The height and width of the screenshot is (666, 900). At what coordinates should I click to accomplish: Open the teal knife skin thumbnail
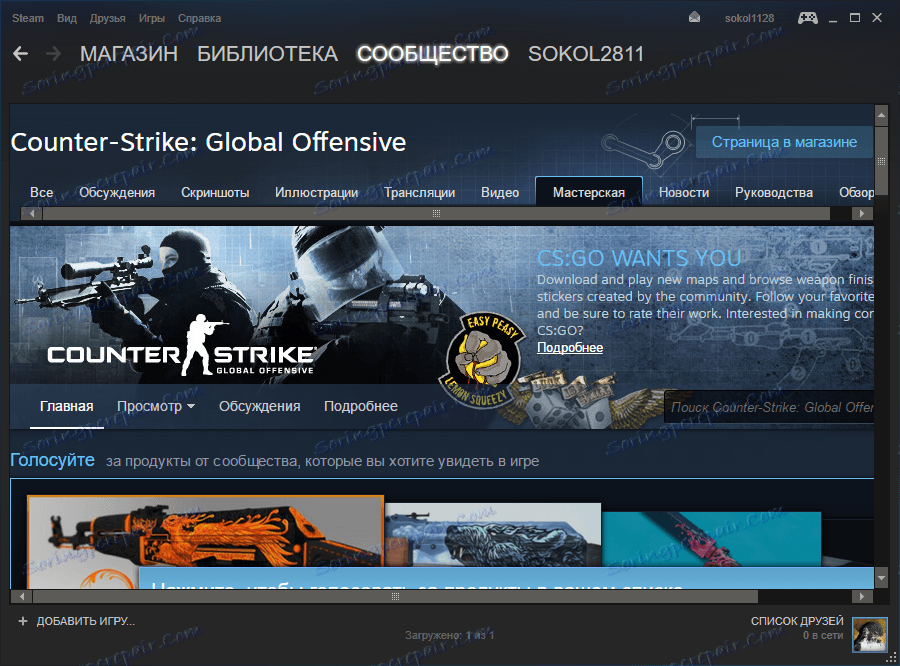click(x=712, y=540)
